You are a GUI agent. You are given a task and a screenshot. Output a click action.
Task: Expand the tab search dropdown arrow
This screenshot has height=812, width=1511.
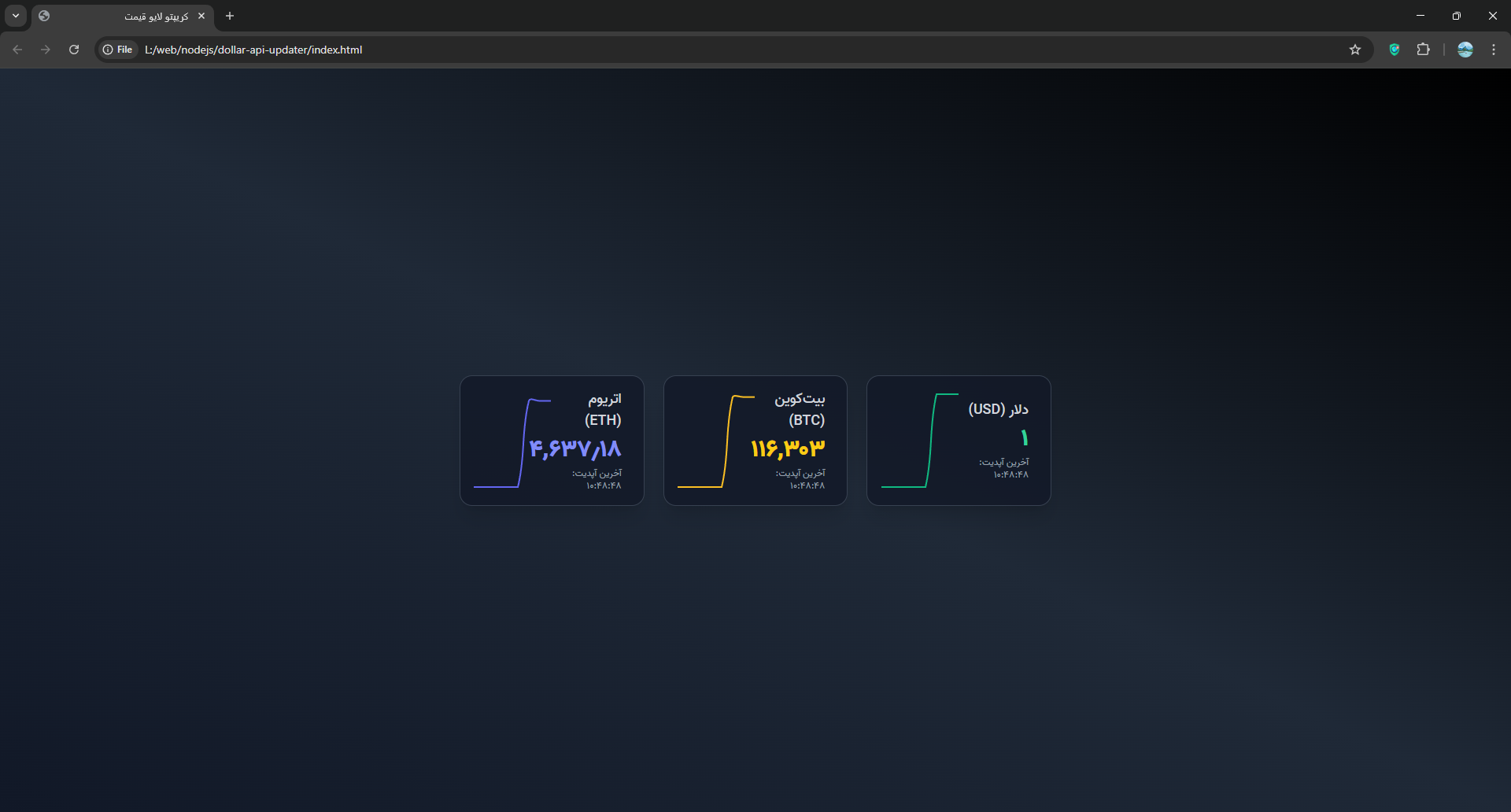click(16, 16)
